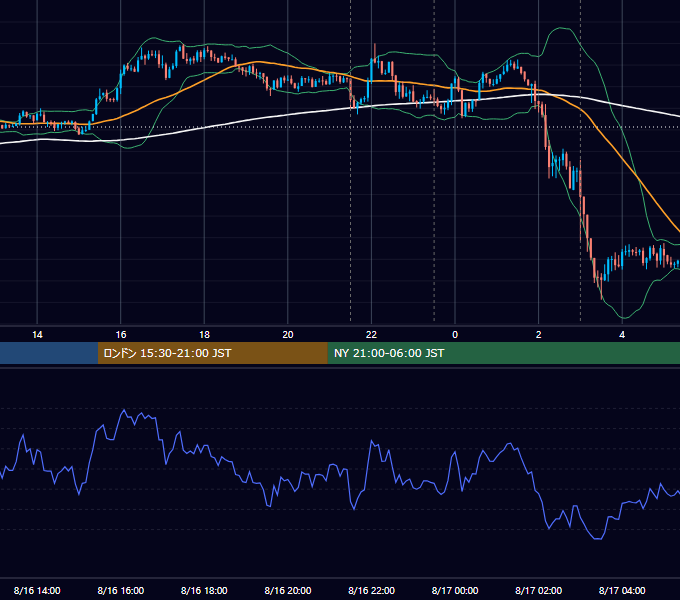The height and width of the screenshot is (600, 680).
Task: Click the NY 21:00-06:00 JST session bar
Action: (x=503, y=353)
